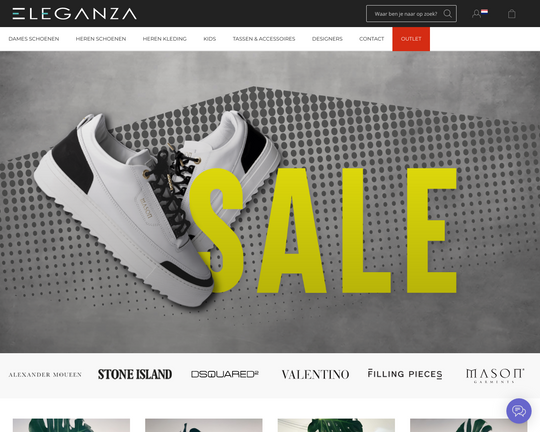Open the Designers page

327,39
